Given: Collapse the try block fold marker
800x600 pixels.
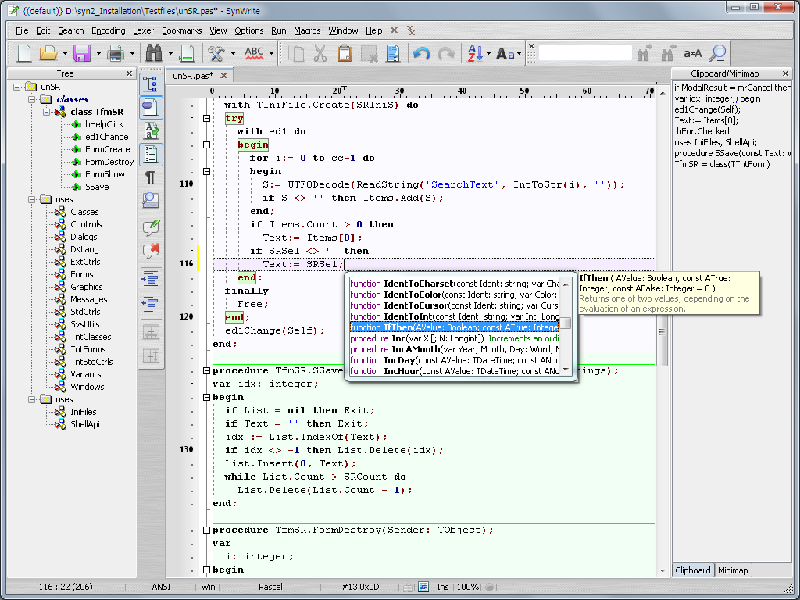Looking at the screenshot, I should (x=206, y=118).
